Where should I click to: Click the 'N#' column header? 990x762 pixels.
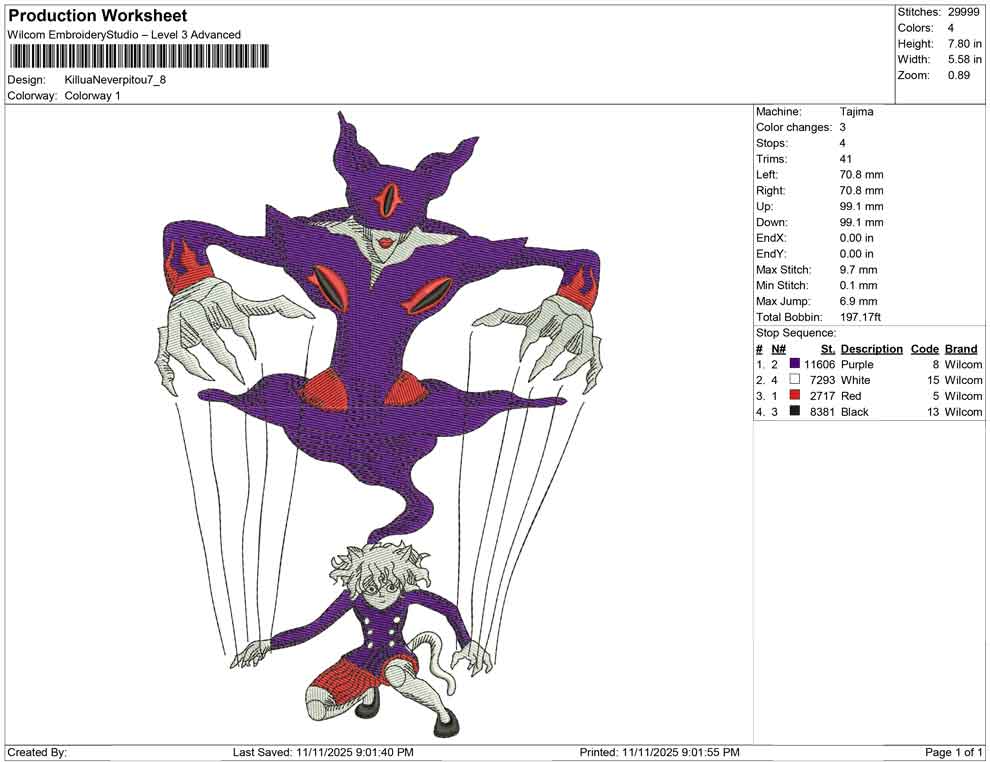tap(778, 349)
